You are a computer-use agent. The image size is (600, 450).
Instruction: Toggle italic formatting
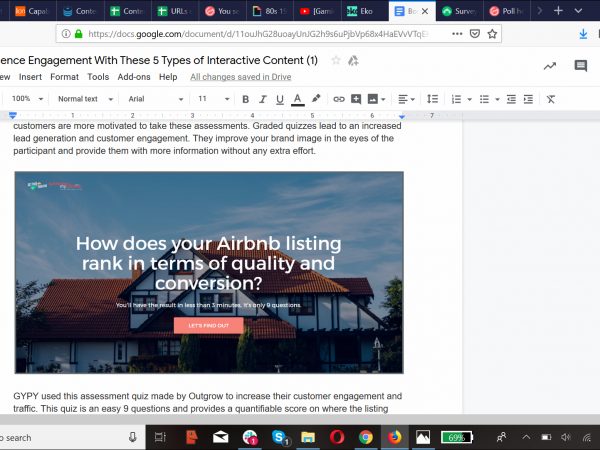click(x=262, y=99)
